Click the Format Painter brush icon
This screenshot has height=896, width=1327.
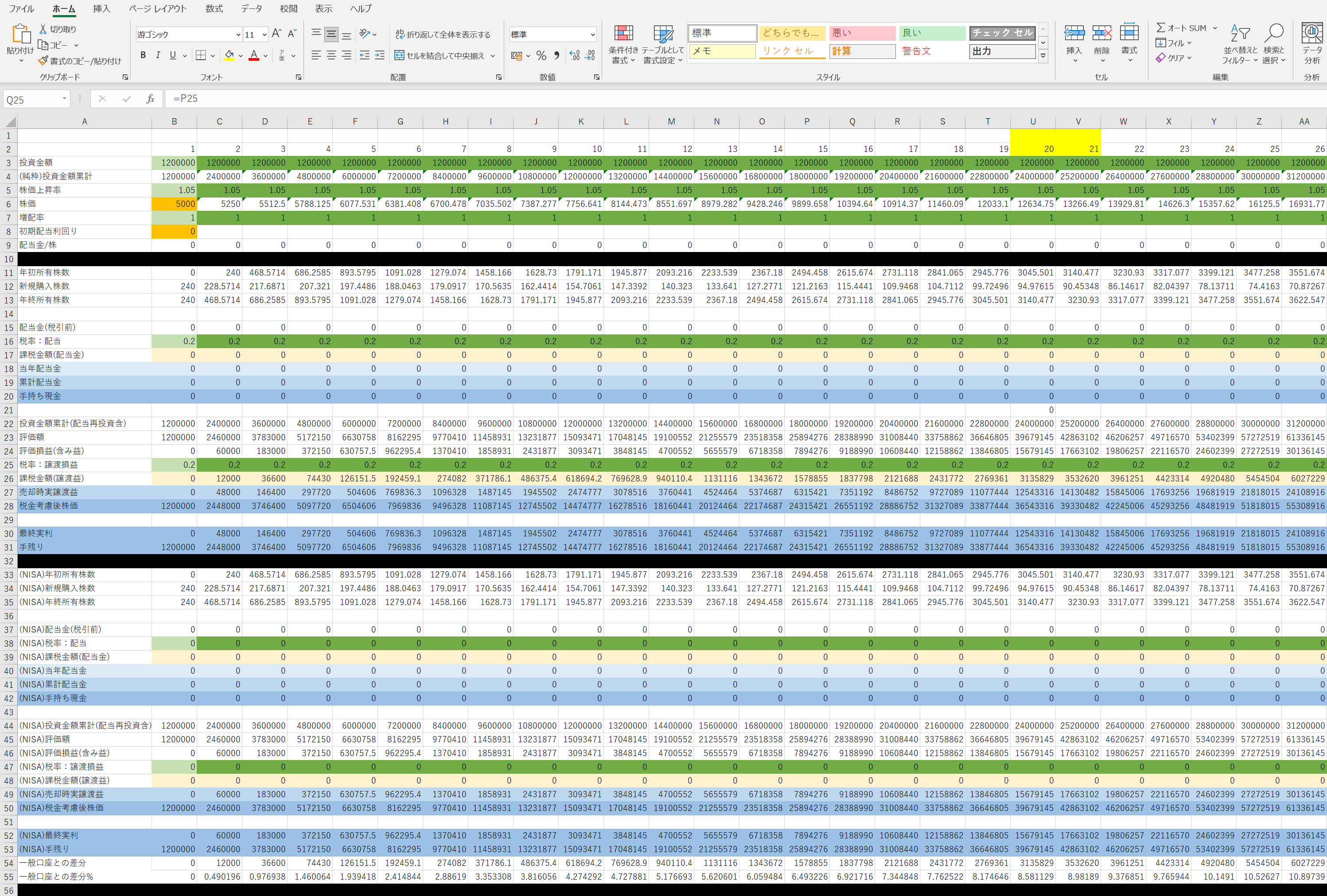pyautogui.click(x=43, y=61)
